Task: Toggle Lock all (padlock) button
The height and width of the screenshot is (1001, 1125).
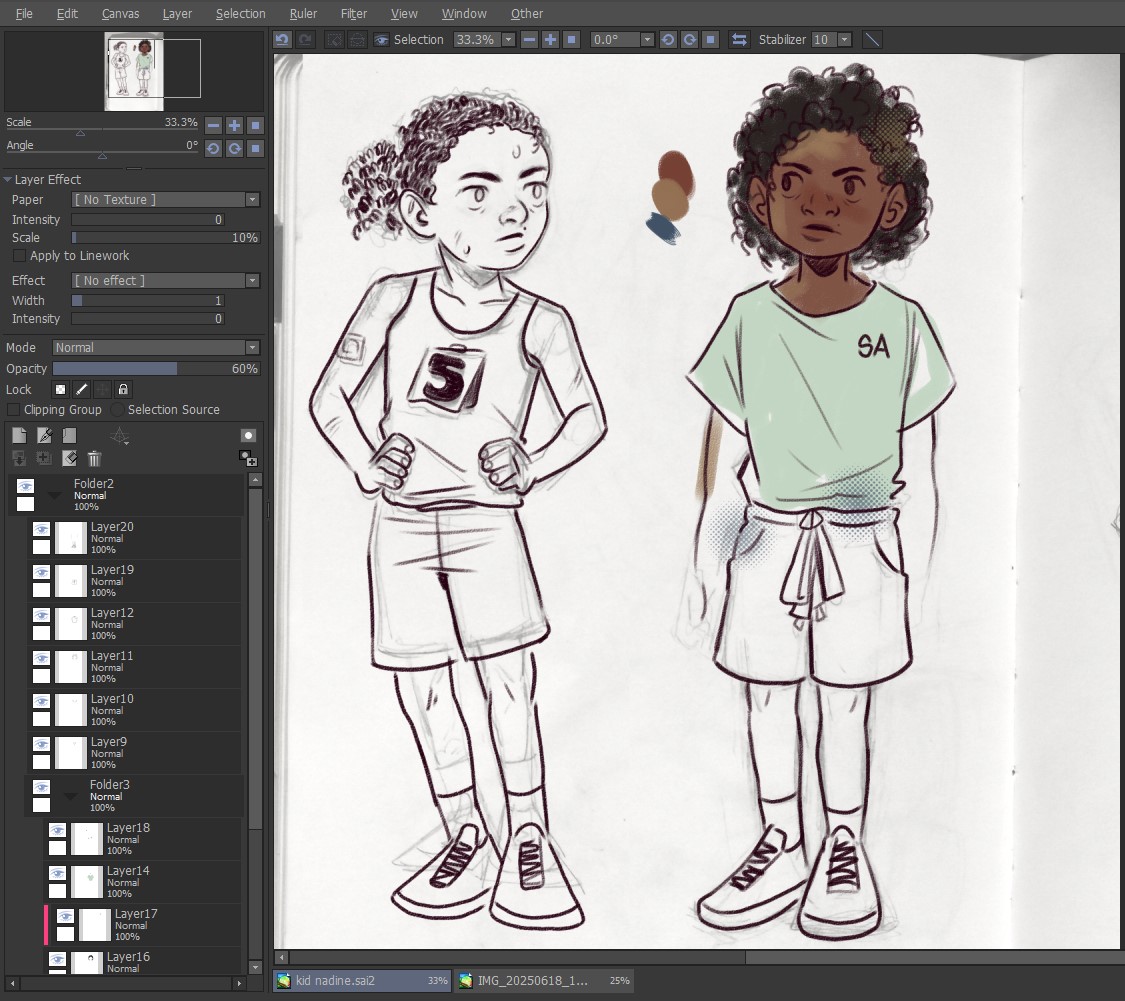Action: pyautogui.click(x=123, y=390)
